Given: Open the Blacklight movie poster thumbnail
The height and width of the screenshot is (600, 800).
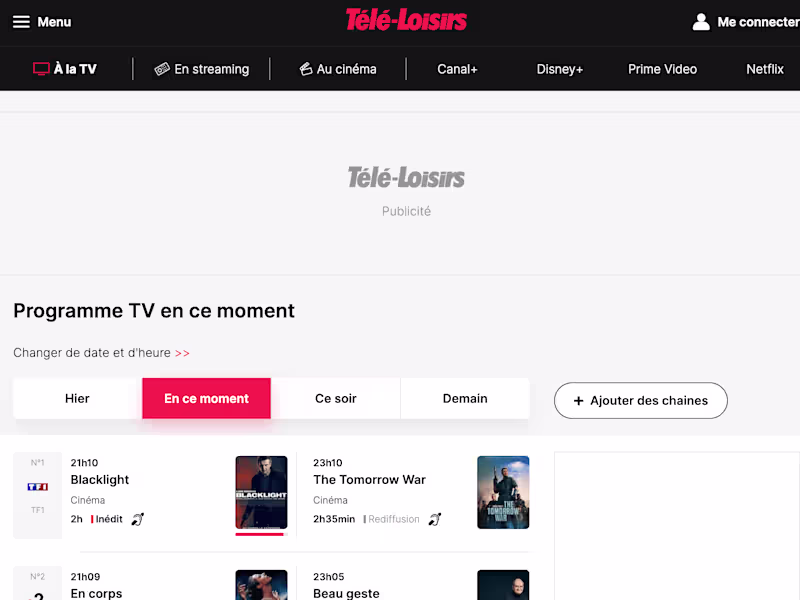Looking at the screenshot, I should point(261,492).
